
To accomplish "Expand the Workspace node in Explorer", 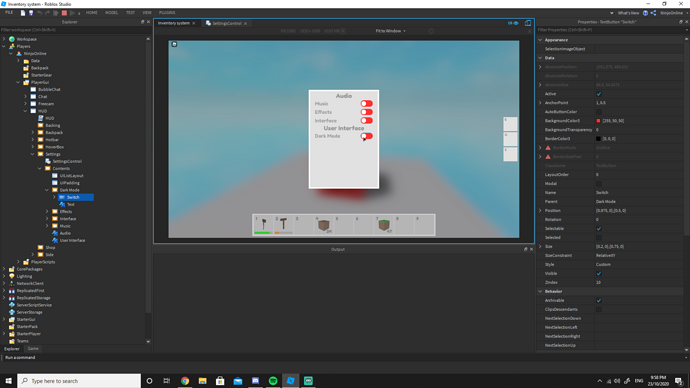I will tap(4, 39).
